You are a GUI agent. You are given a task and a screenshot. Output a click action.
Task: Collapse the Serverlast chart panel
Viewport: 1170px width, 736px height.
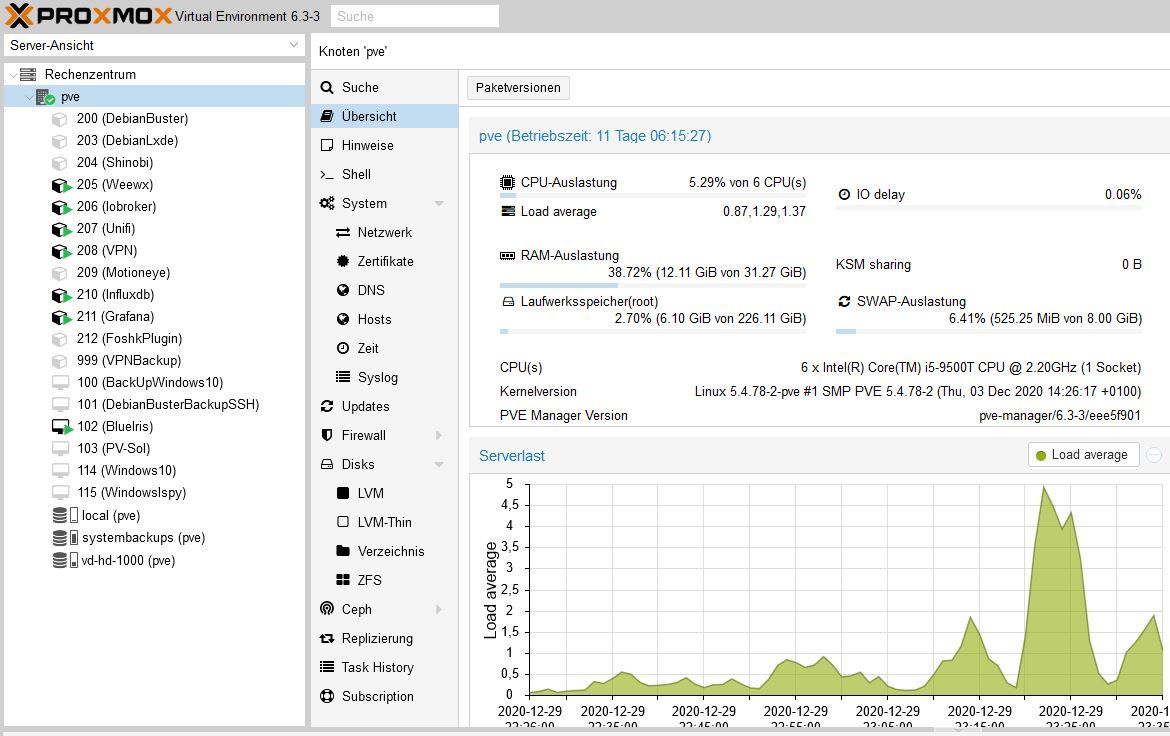pyautogui.click(x=1154, y=455)
